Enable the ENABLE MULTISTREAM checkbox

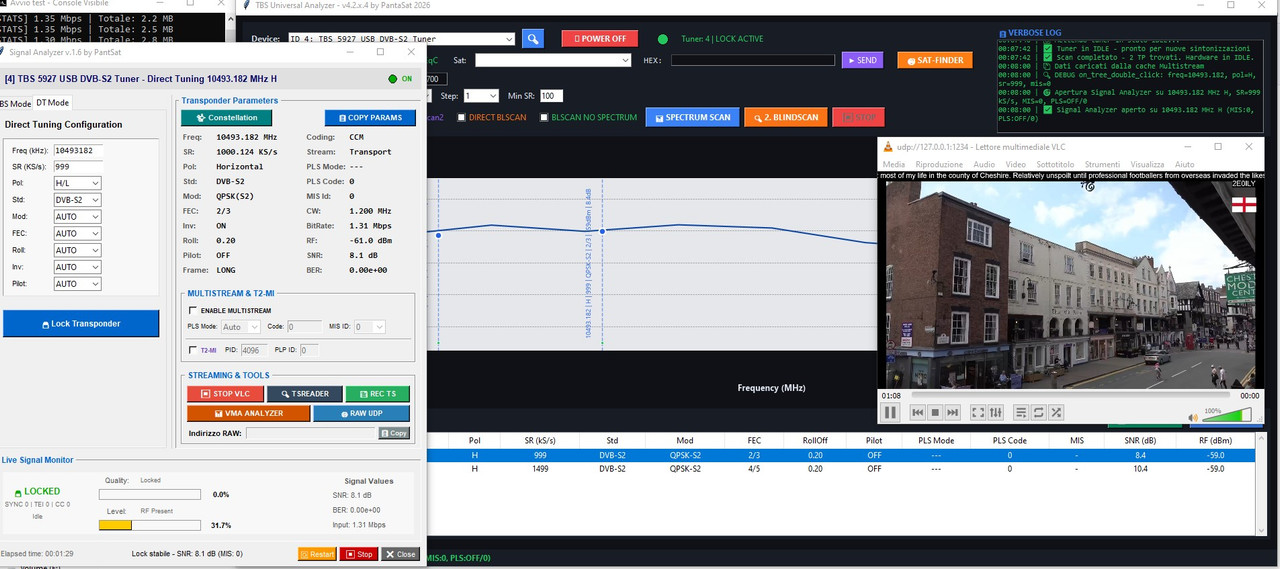193,311
